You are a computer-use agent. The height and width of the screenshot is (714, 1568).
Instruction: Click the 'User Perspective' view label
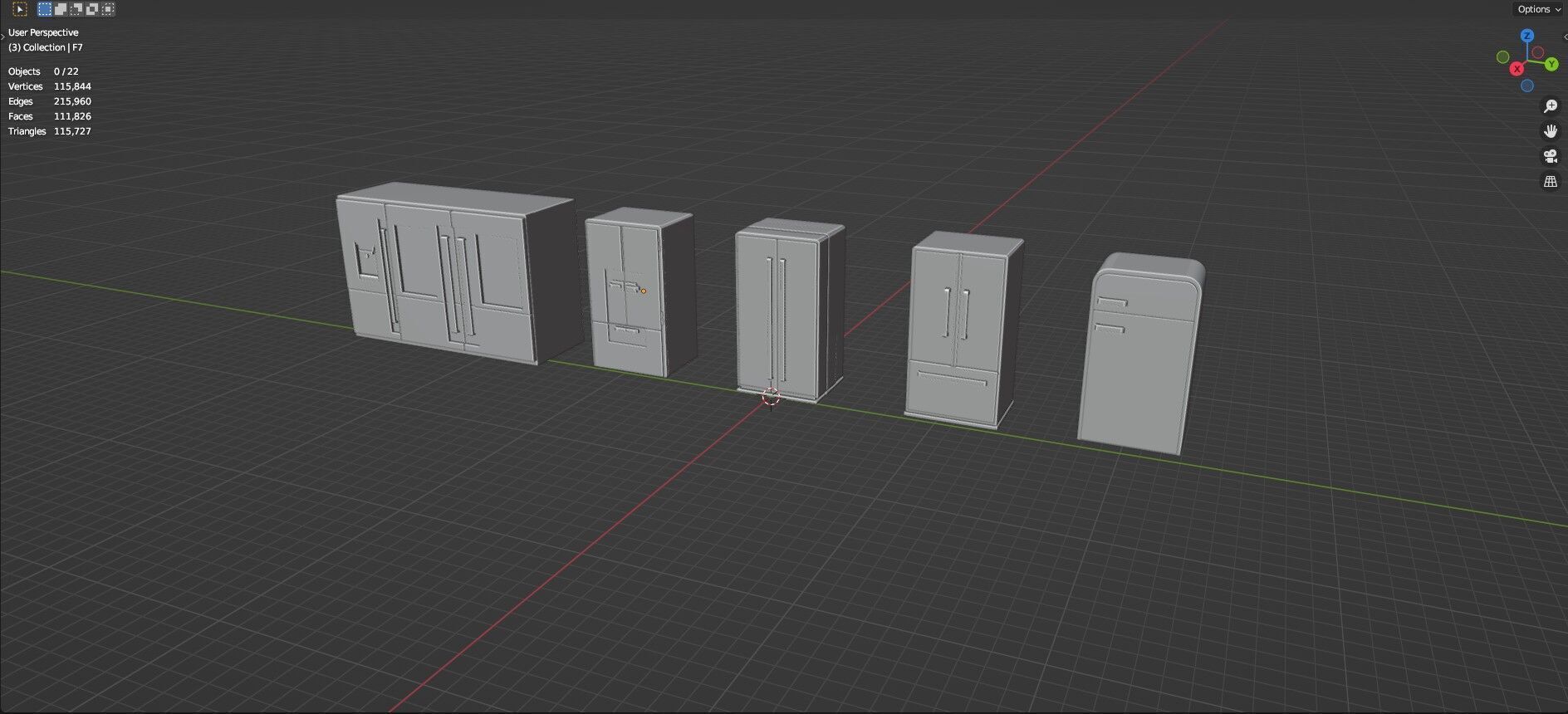[x=43, y=32]
